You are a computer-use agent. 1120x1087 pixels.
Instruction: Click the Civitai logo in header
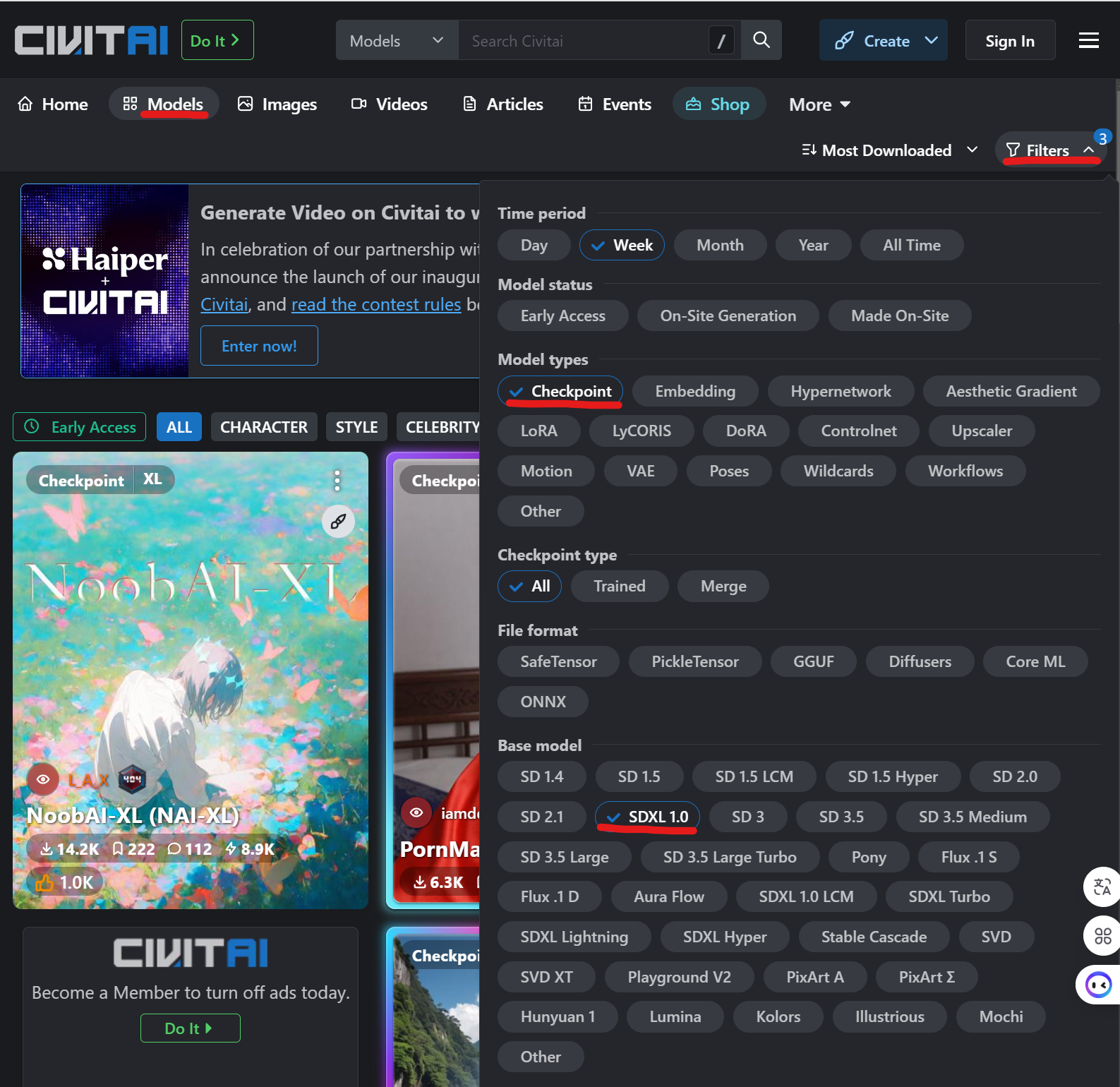91,40
